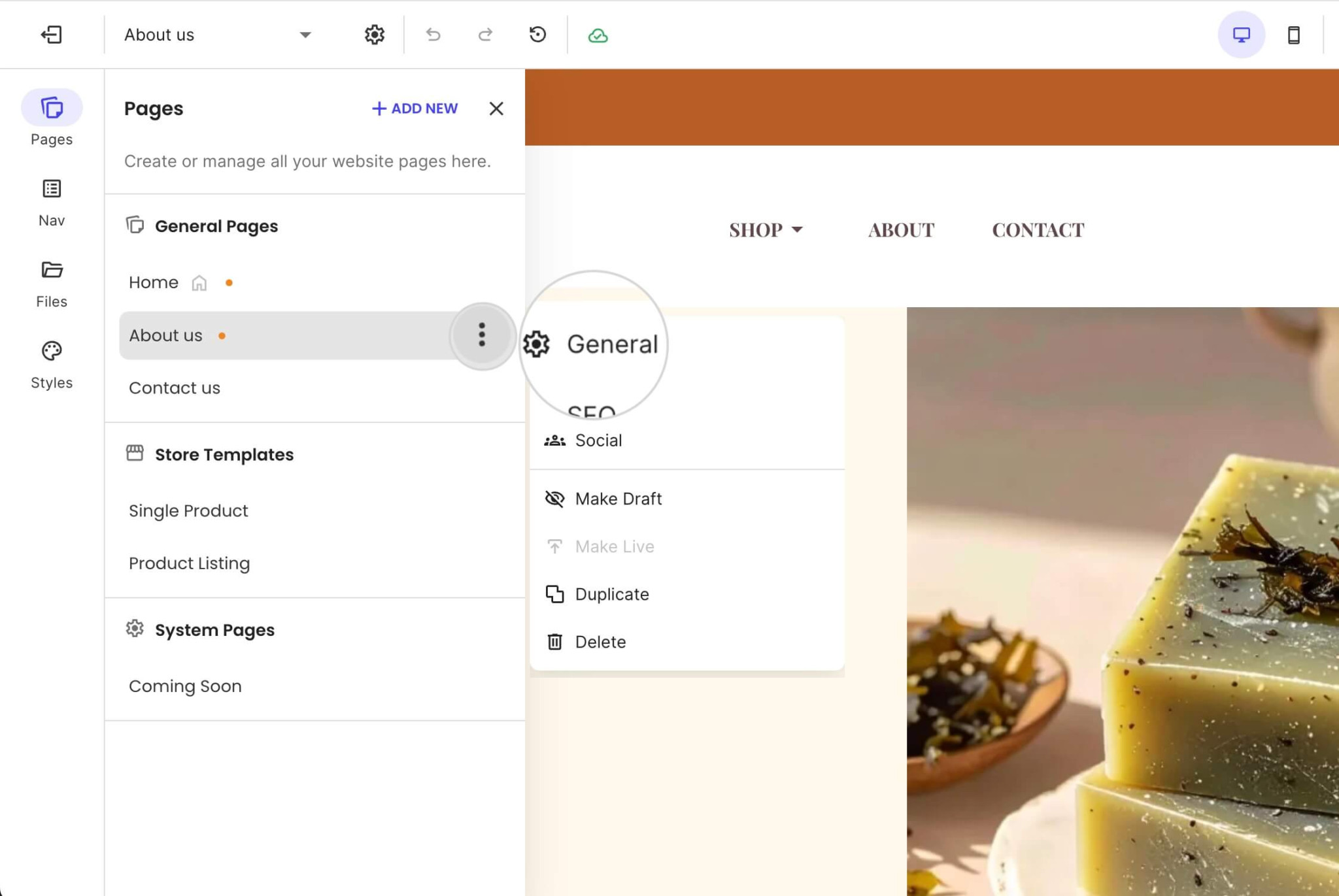Click the soap product image in preview

(x=1123, y=601)
